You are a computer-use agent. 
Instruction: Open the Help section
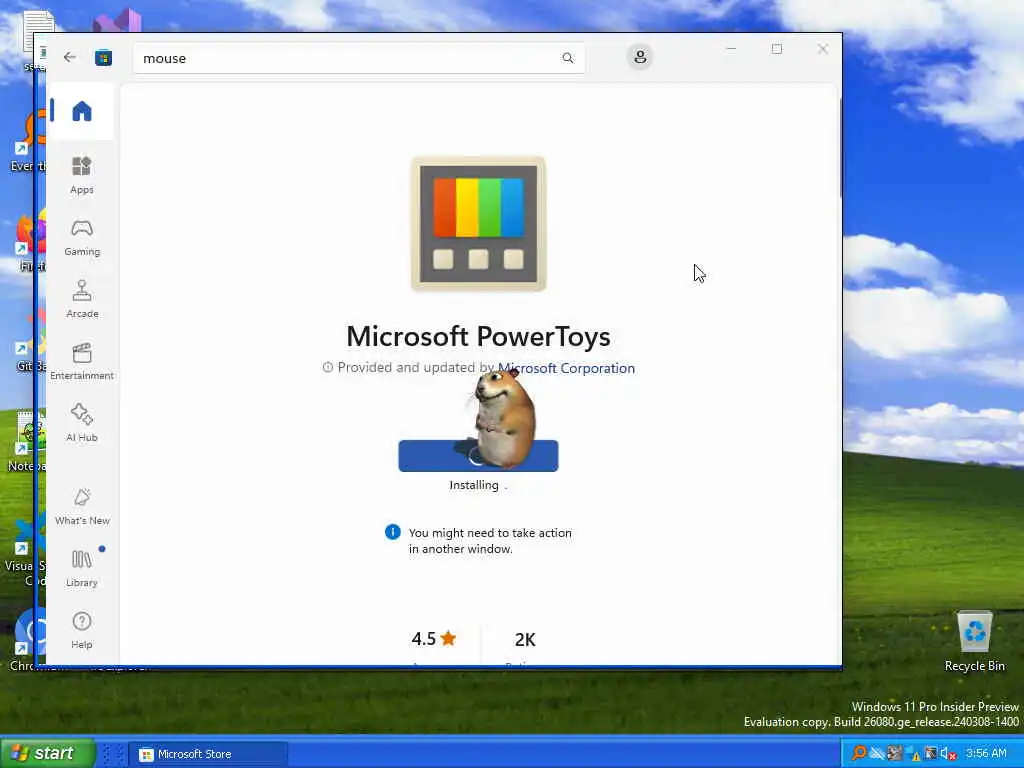[82, 630]
